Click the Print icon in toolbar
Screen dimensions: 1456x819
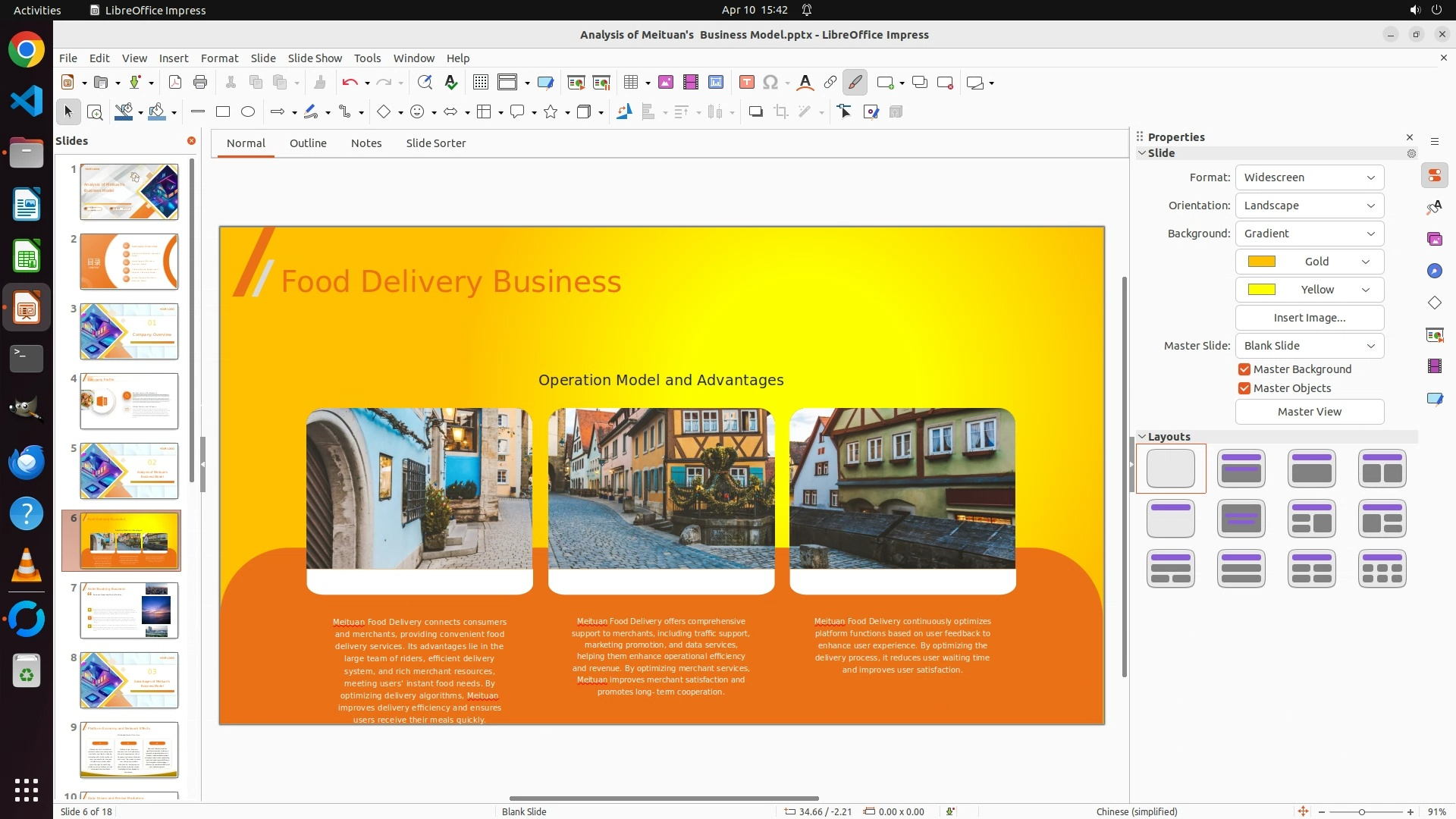[200, 83]
